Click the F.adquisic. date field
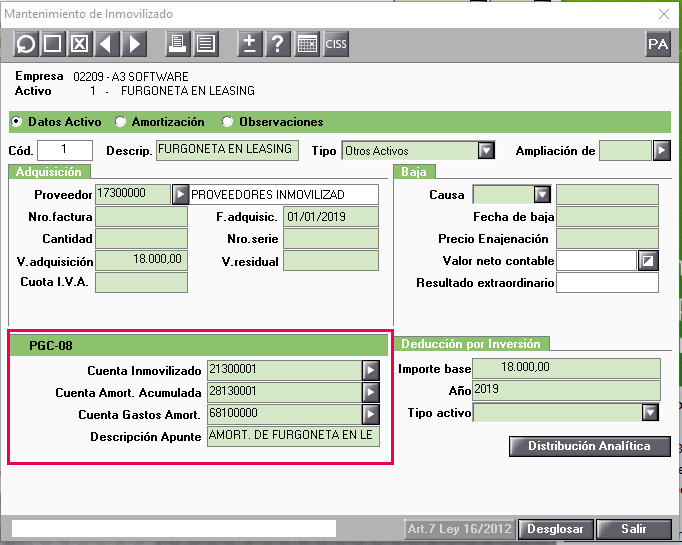Image resolution: width=682 pixels, height=545 pixels. point(331,216)
